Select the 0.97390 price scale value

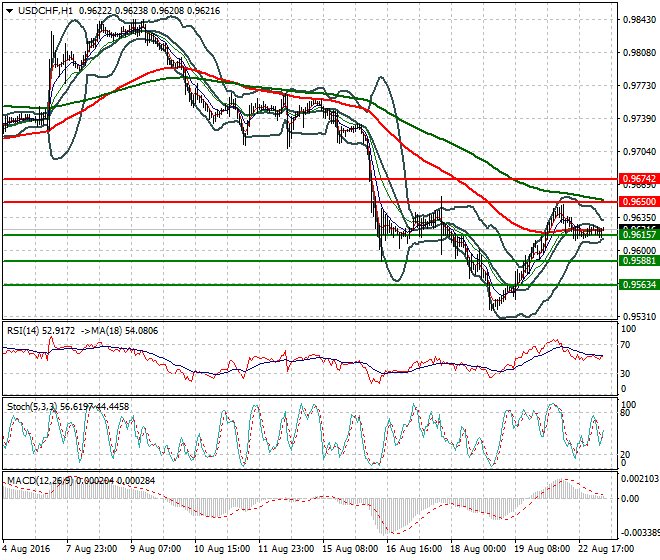(x=639, y=119)
